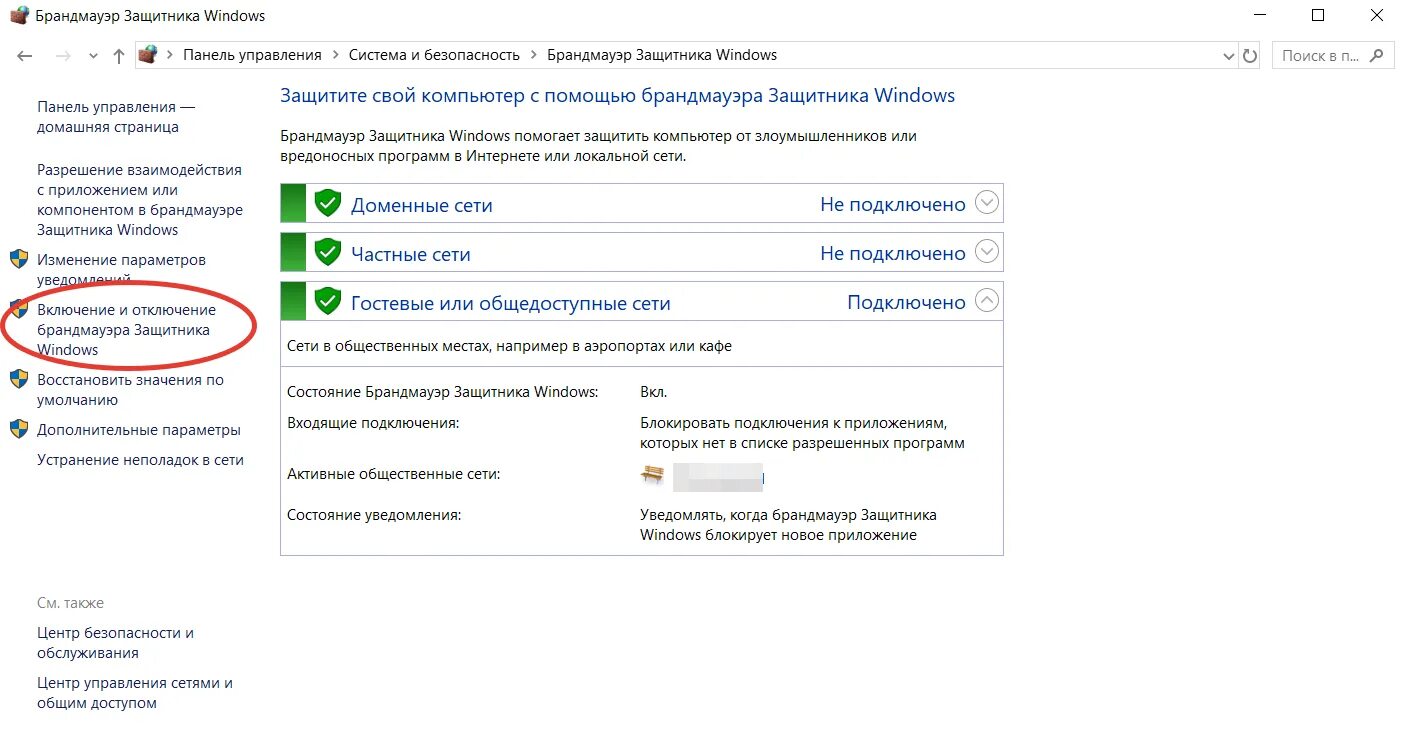Viewport: 1406px width, 735px height.
Task: Open the address bar history dropdown
Action: (1229, 56)
